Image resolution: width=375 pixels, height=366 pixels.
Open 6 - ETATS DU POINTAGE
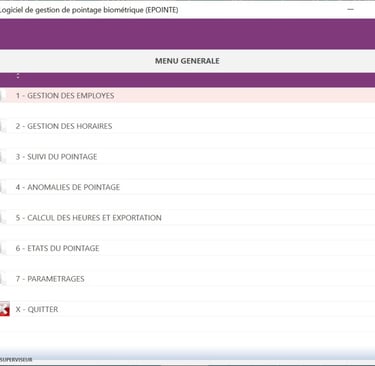pyautogui.click(x=57, y=248)
